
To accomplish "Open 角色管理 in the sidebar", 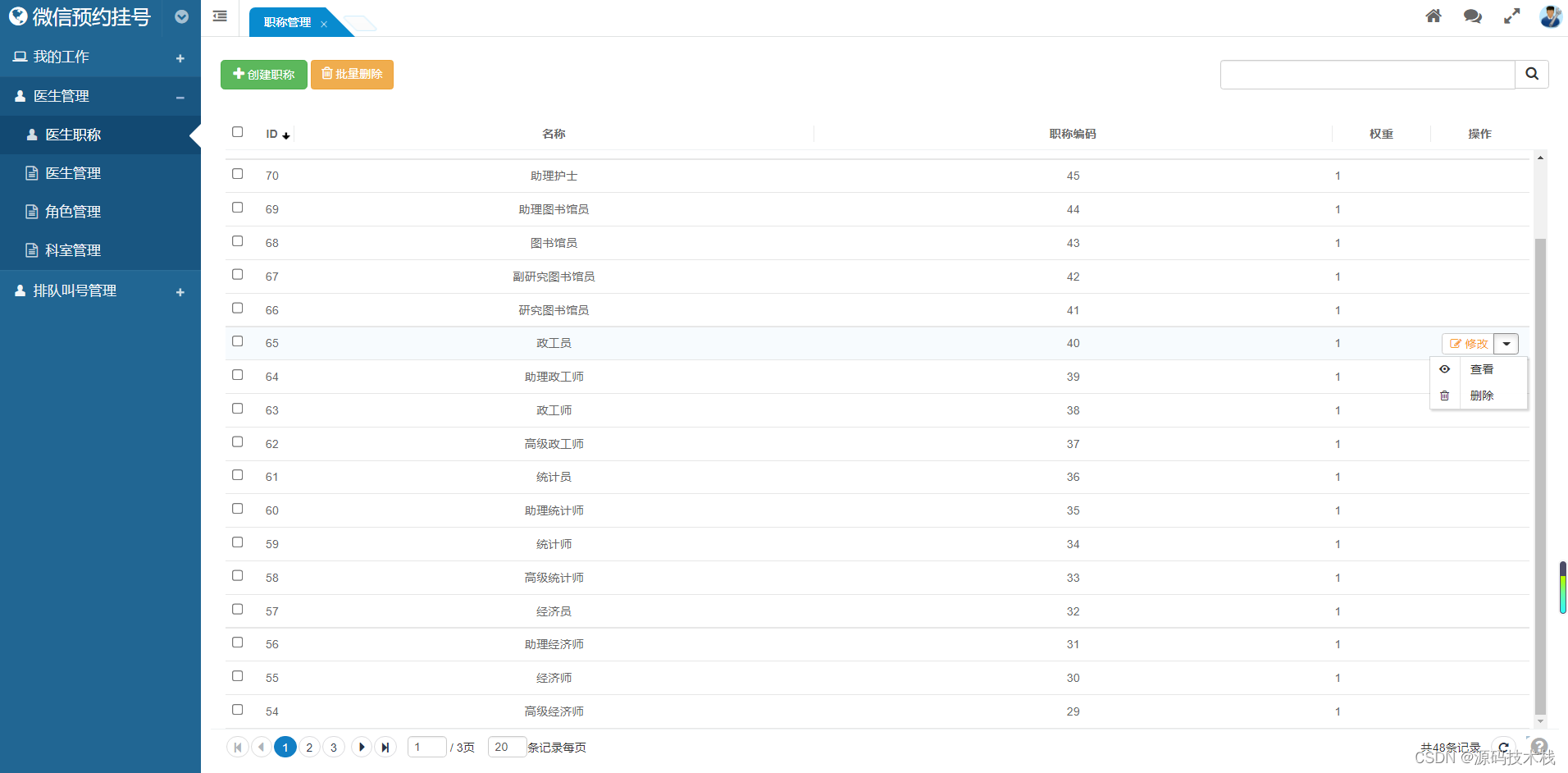I will pos(100,212).
